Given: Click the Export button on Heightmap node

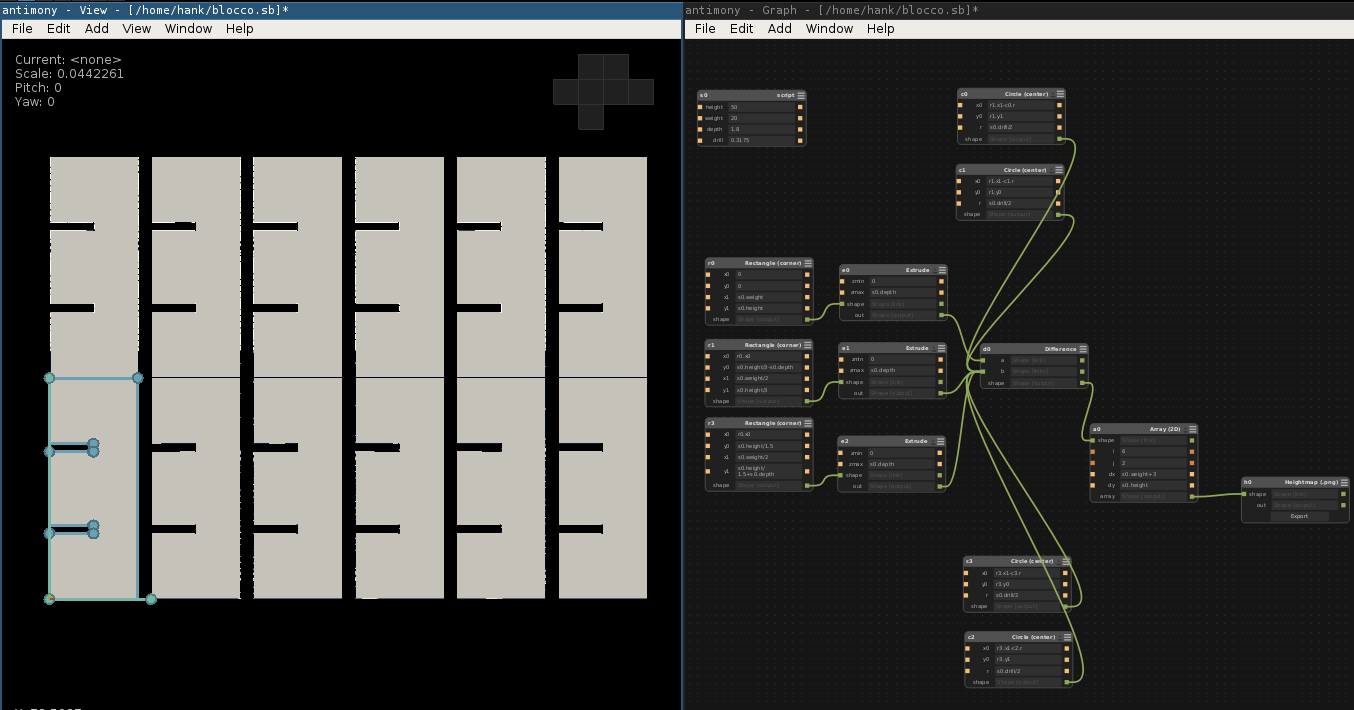Looking at the screenshot, I should coord(1299,516).
